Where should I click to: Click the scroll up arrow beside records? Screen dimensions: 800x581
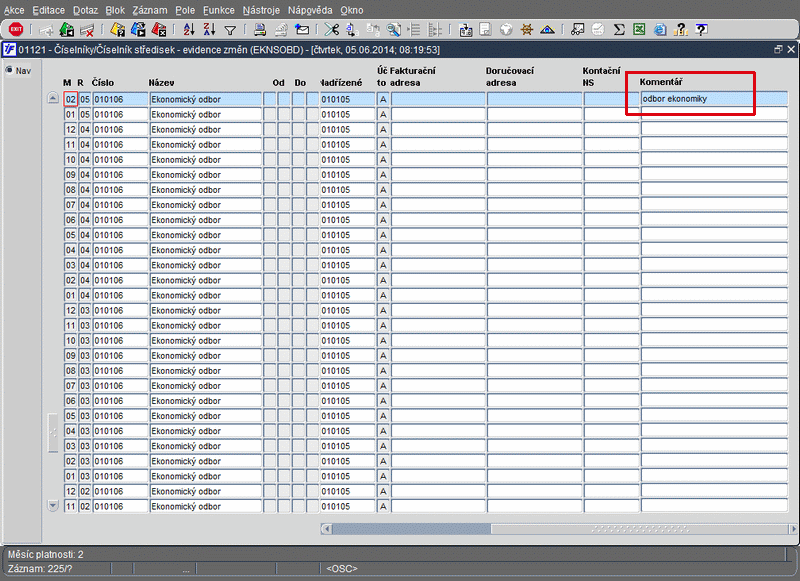pyautogui.click(x=54, y=99)
